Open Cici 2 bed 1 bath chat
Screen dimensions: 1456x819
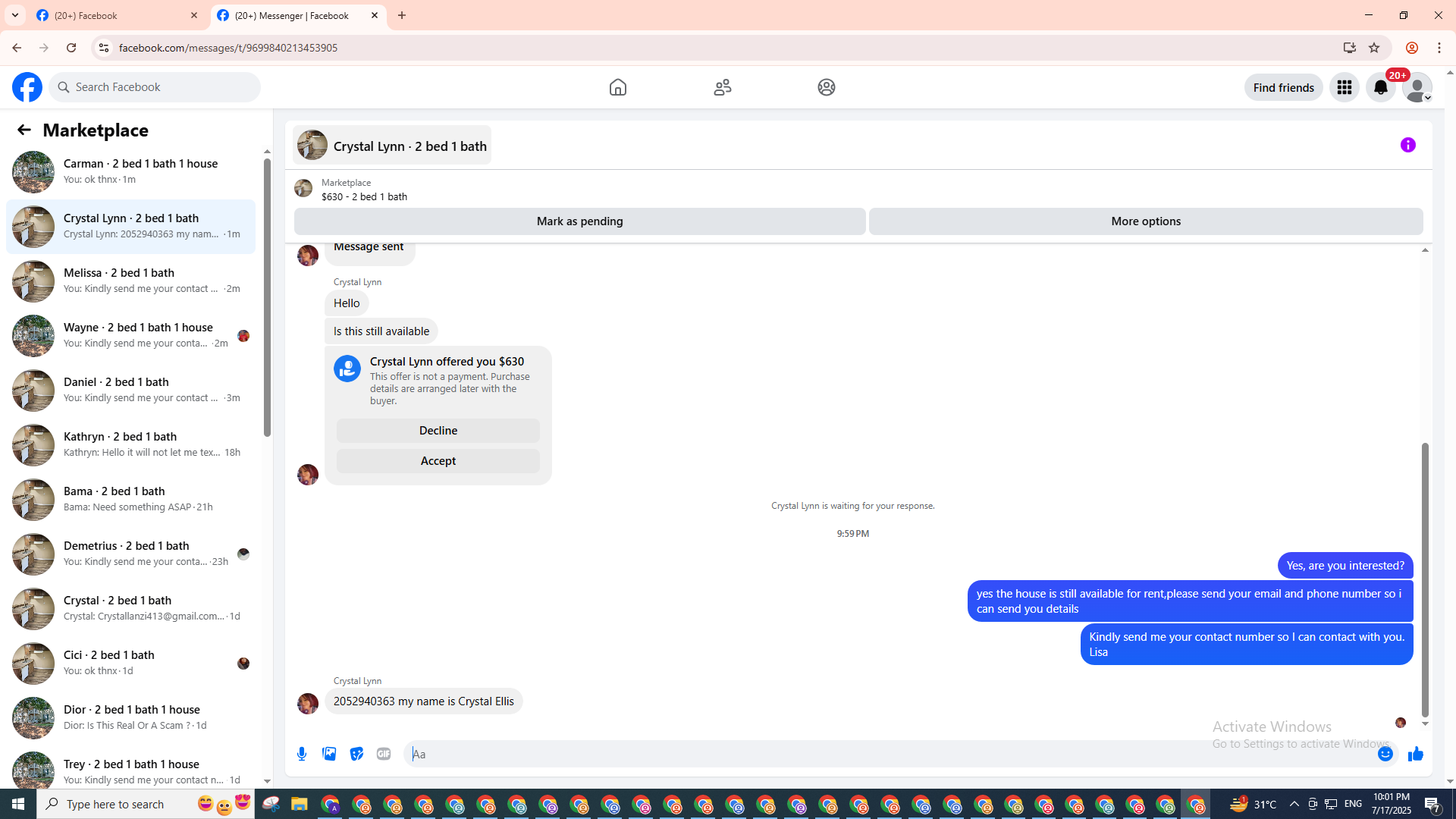130,663
